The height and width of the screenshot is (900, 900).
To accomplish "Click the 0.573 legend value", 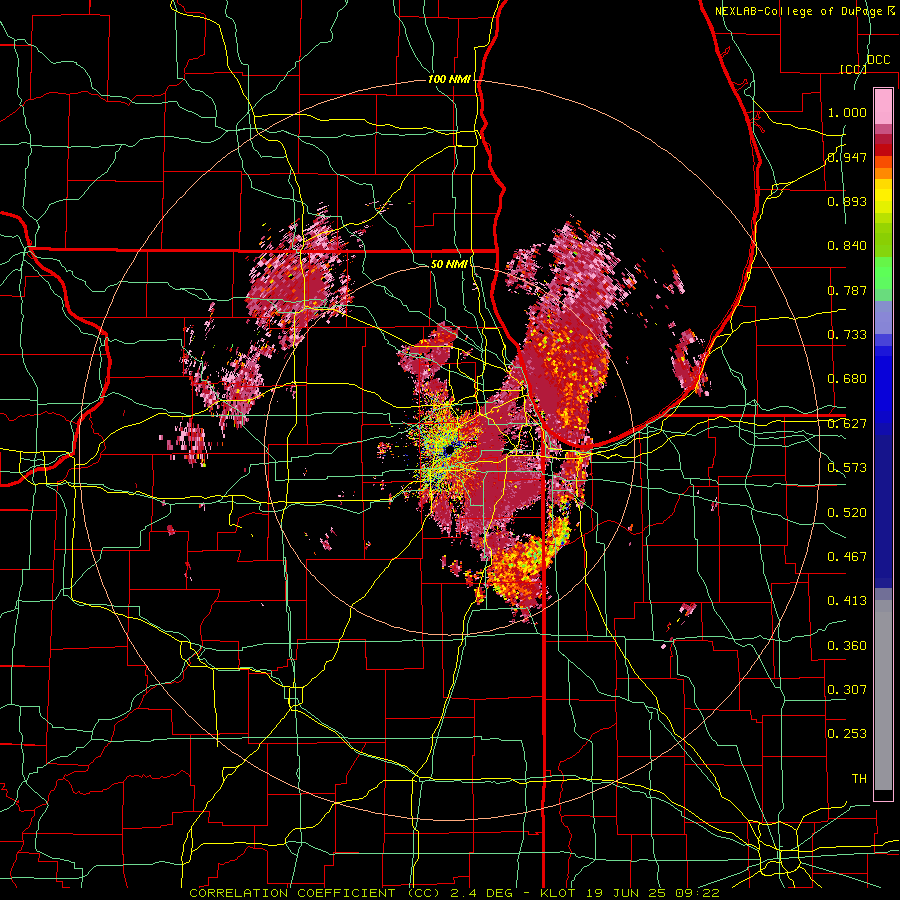I will point(847,468).
